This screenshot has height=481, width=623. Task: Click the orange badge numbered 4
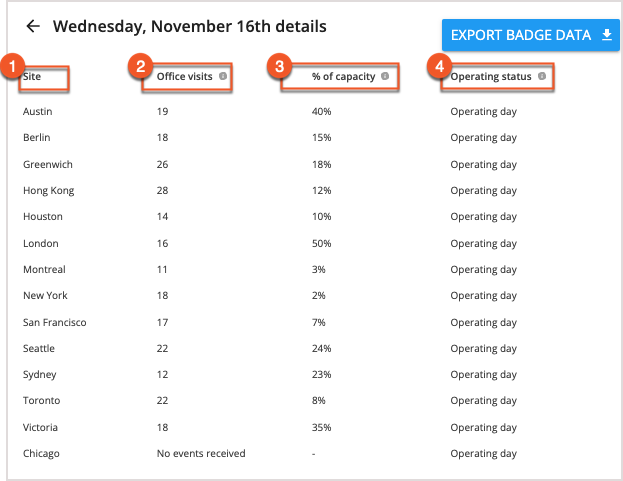436,68
